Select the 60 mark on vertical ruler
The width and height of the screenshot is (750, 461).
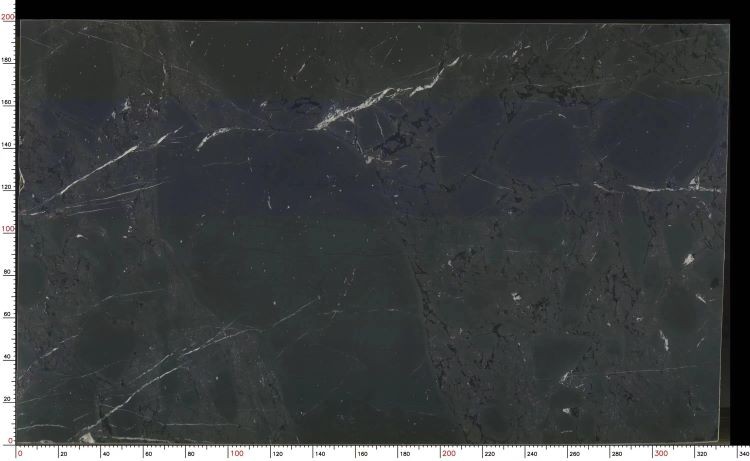pos(9,314)
